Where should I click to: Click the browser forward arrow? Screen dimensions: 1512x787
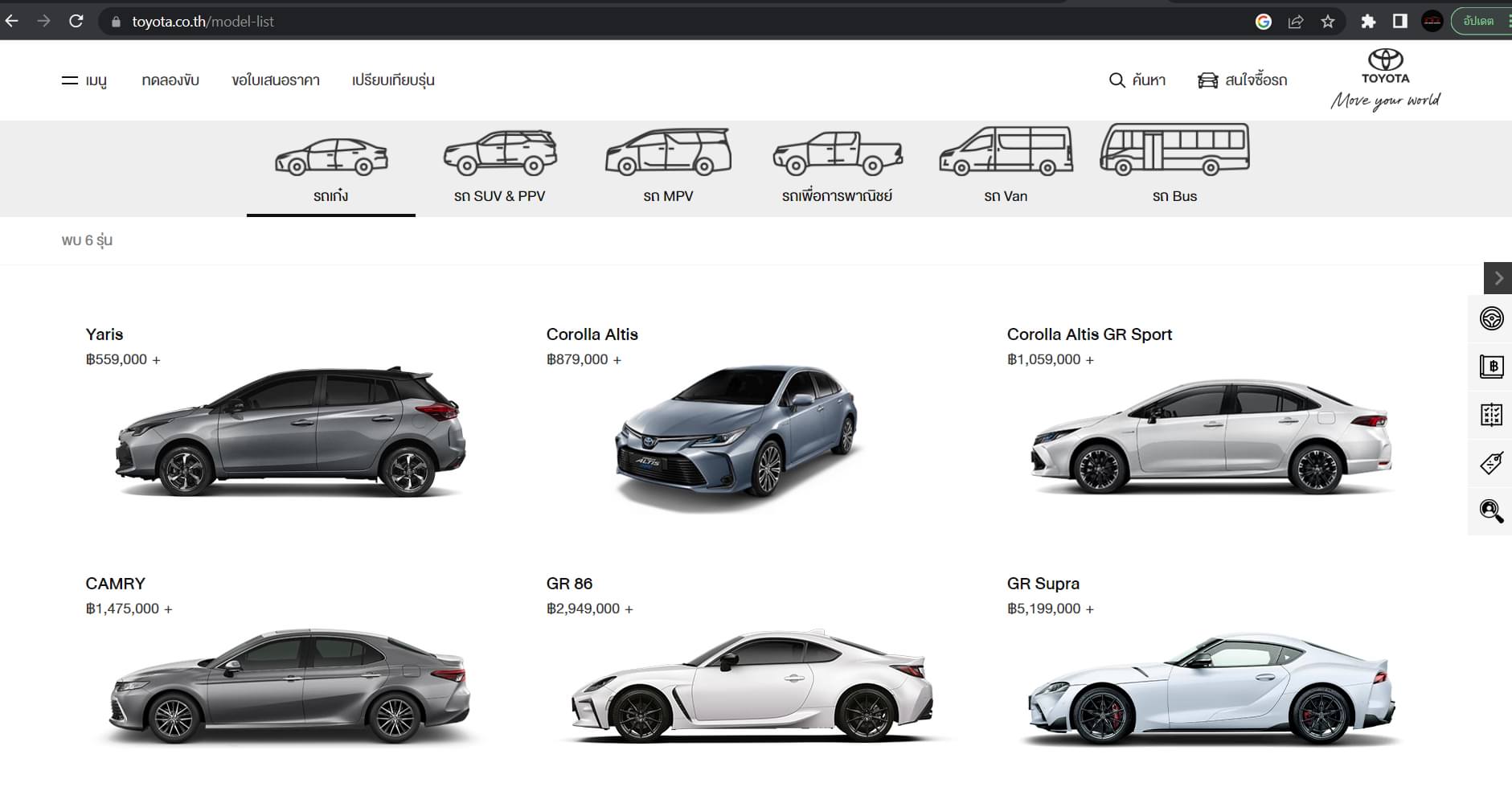pos(43,22)
